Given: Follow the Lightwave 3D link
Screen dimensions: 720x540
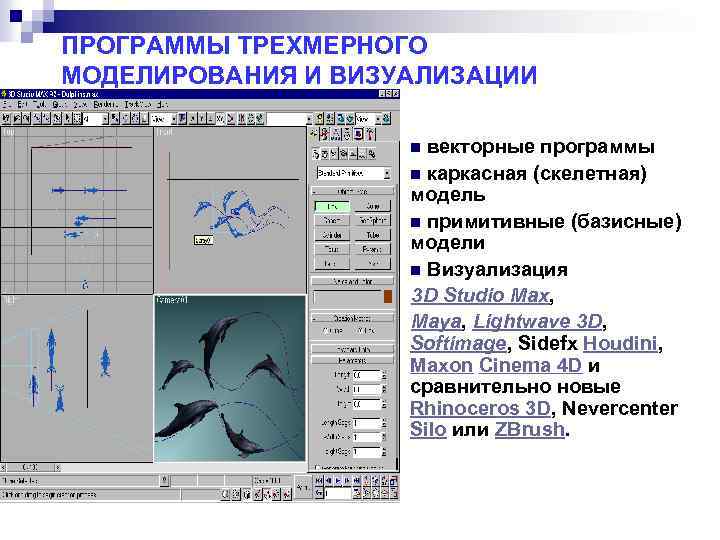Looking at the screenshot, I should coord(537,321).
